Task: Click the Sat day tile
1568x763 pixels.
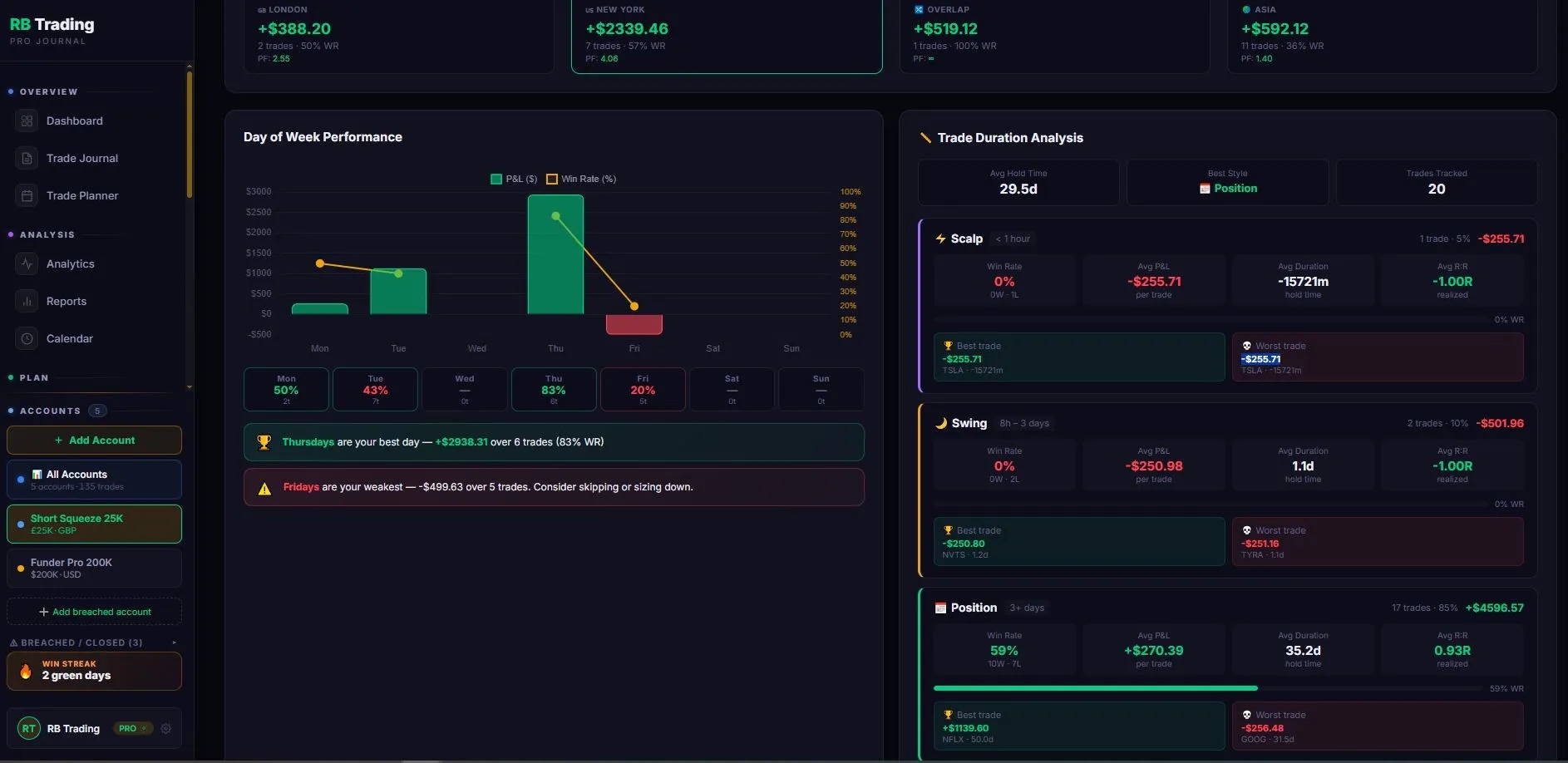Action: tap(732, 389)
